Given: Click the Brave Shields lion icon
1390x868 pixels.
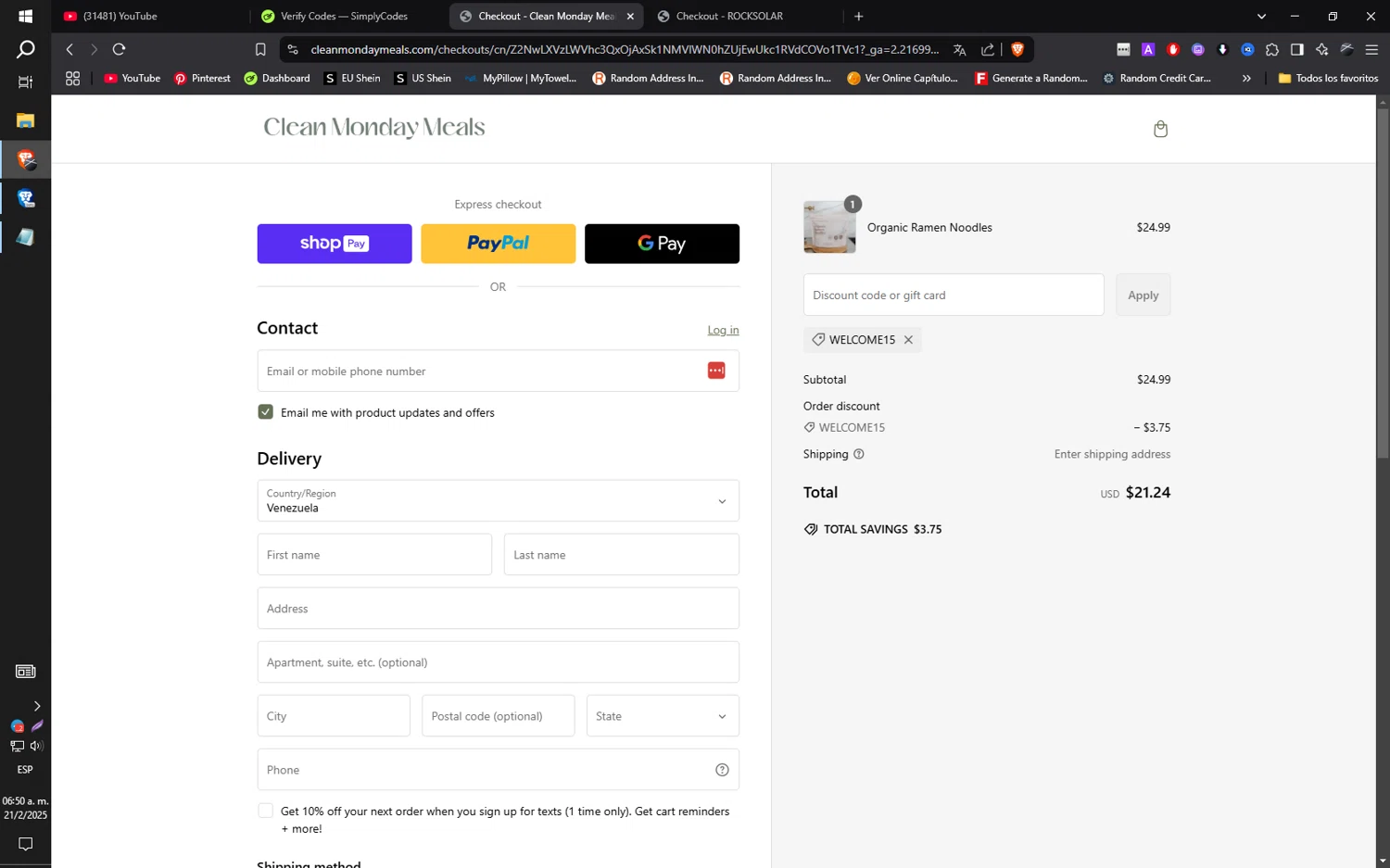Looking at the screenshot, I should [x=1017, y=50].
